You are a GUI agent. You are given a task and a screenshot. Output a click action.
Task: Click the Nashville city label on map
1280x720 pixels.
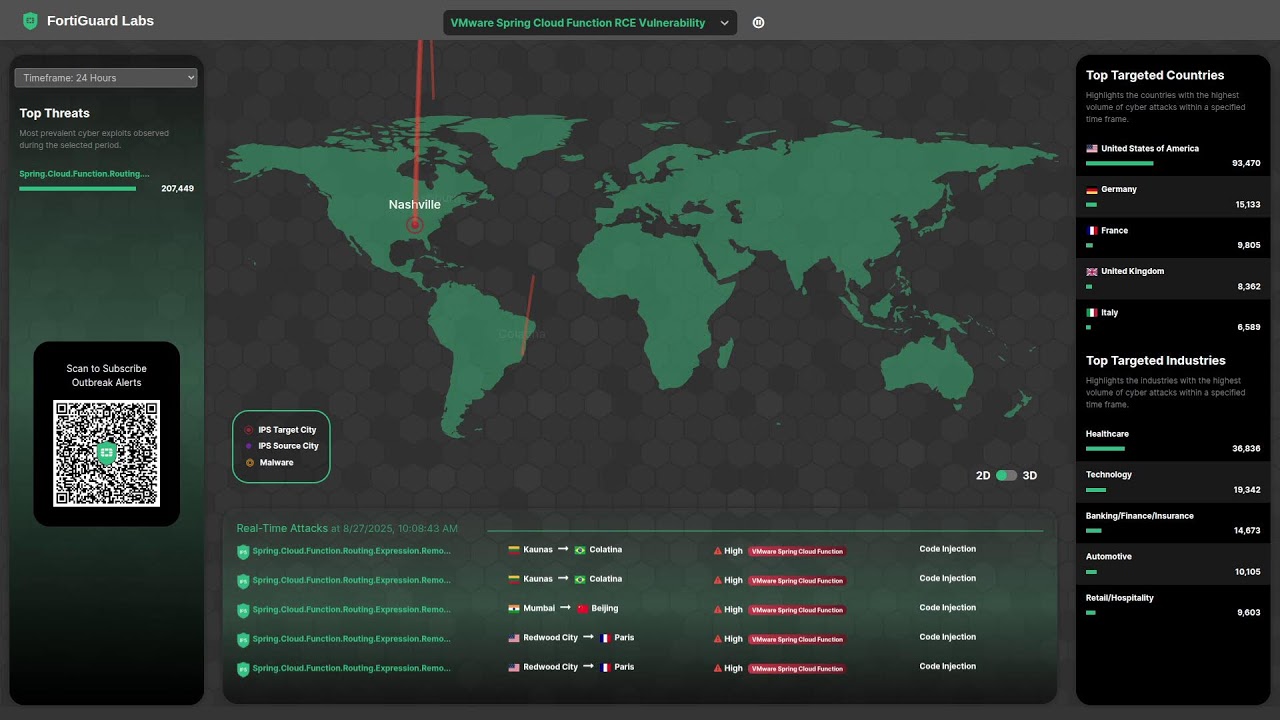(x=415, y=204)
